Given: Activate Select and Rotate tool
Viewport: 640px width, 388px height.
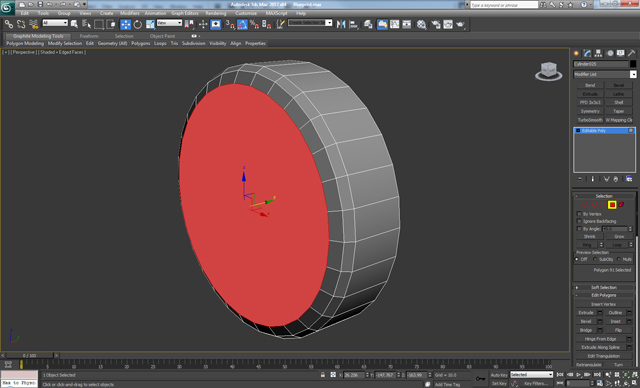Looking at the screenshot, I should (138, 24).
